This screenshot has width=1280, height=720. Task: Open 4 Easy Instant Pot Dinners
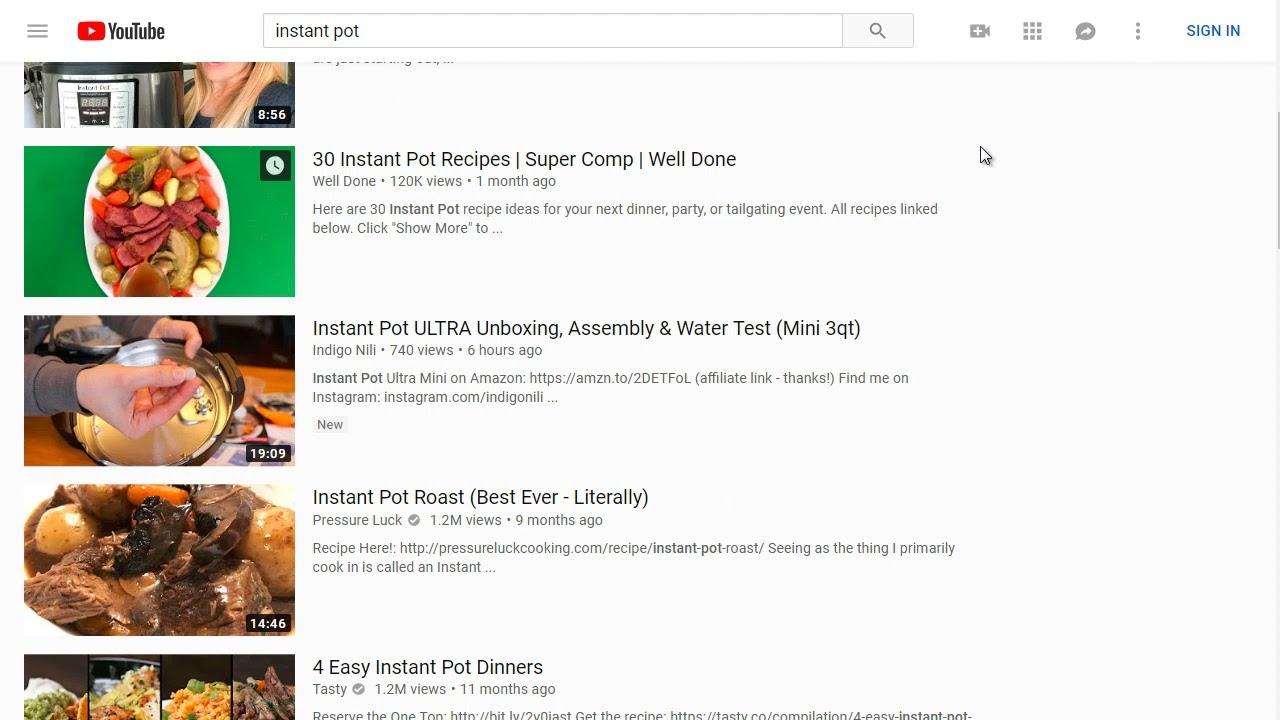pyautogui.click(x=427, y=667)
